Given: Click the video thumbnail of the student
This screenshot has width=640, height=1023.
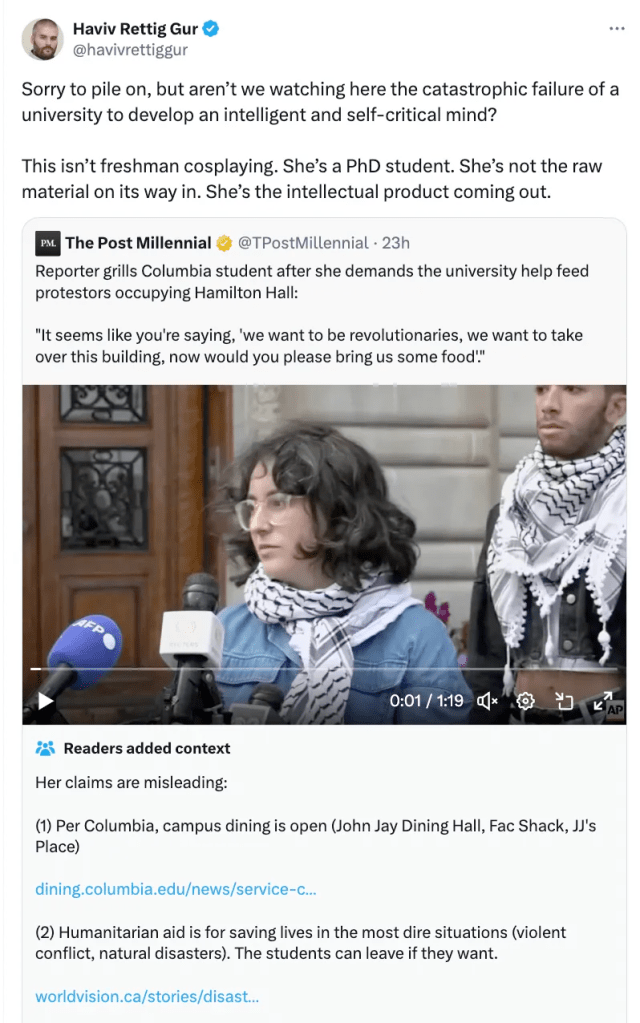Looking at the screenshot, I should pos(324,555).
